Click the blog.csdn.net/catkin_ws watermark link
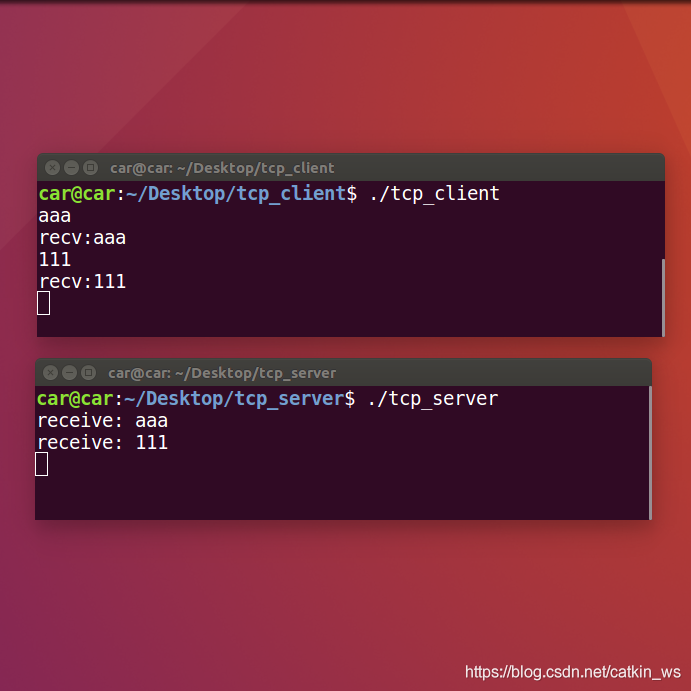This screenshot has height=691, width=691. (573, 672)
